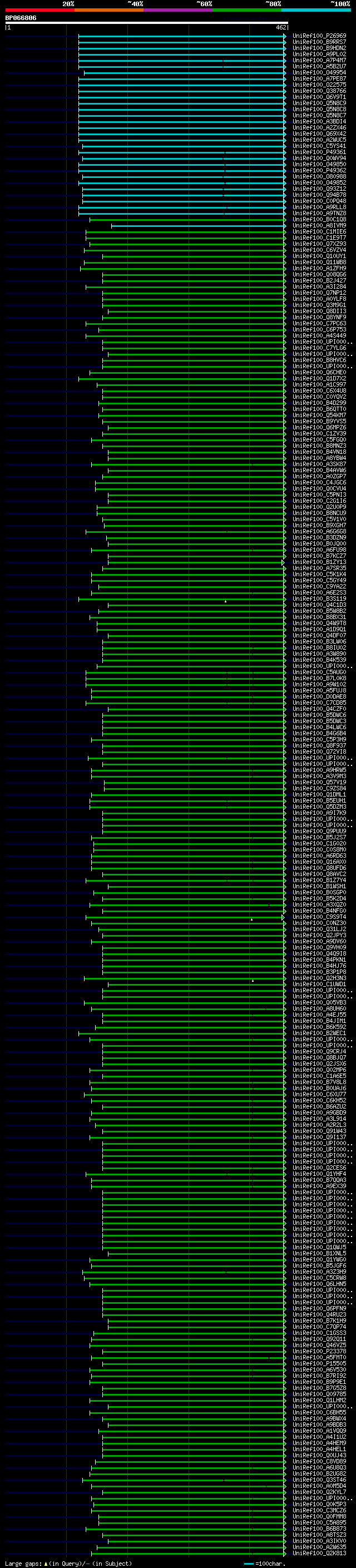Click the cyan alignment bar for UniRef100_A8IVM9

pyautogui.click(x=199, y=225)
